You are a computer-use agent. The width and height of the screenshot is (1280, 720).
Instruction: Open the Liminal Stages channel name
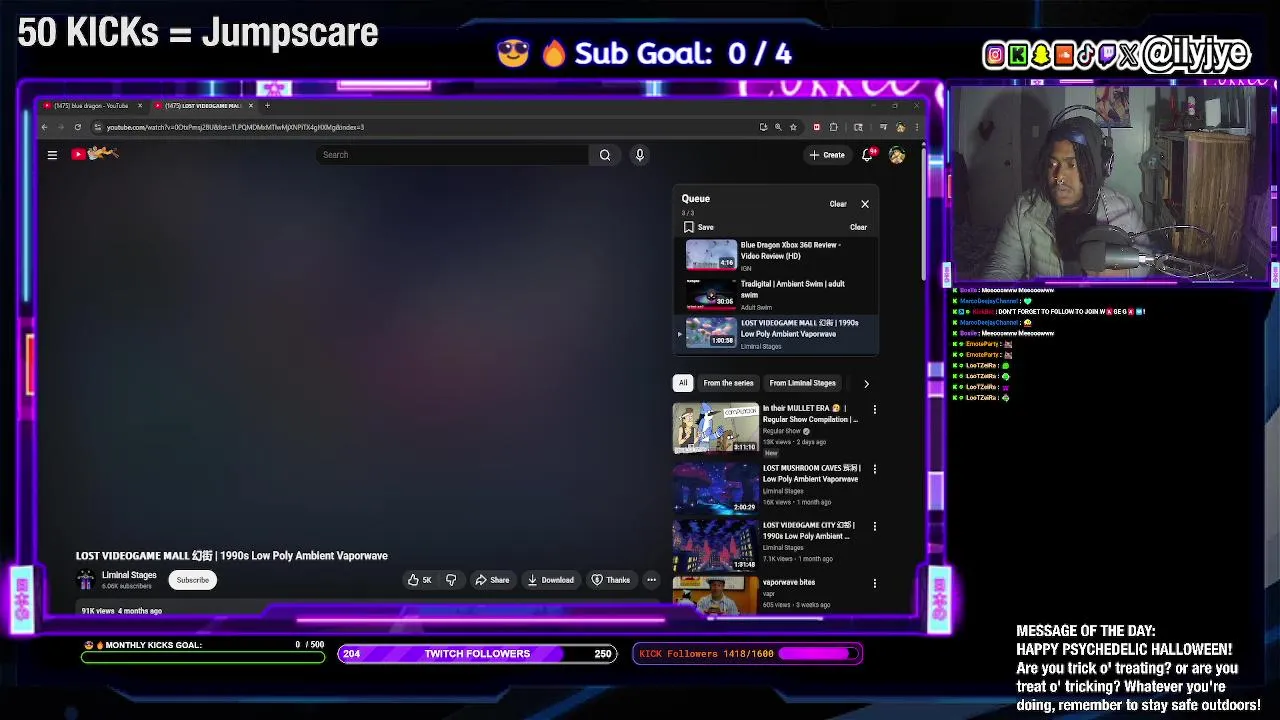coord(129,575)
